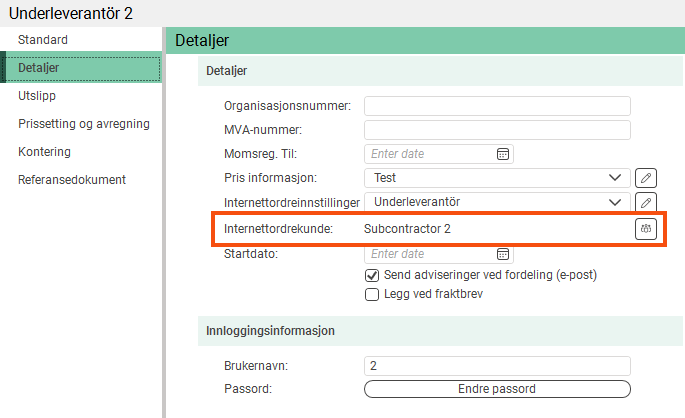685x418 pixels.
Task: Open the Startdato calendar picker
Action: point(503,254)
